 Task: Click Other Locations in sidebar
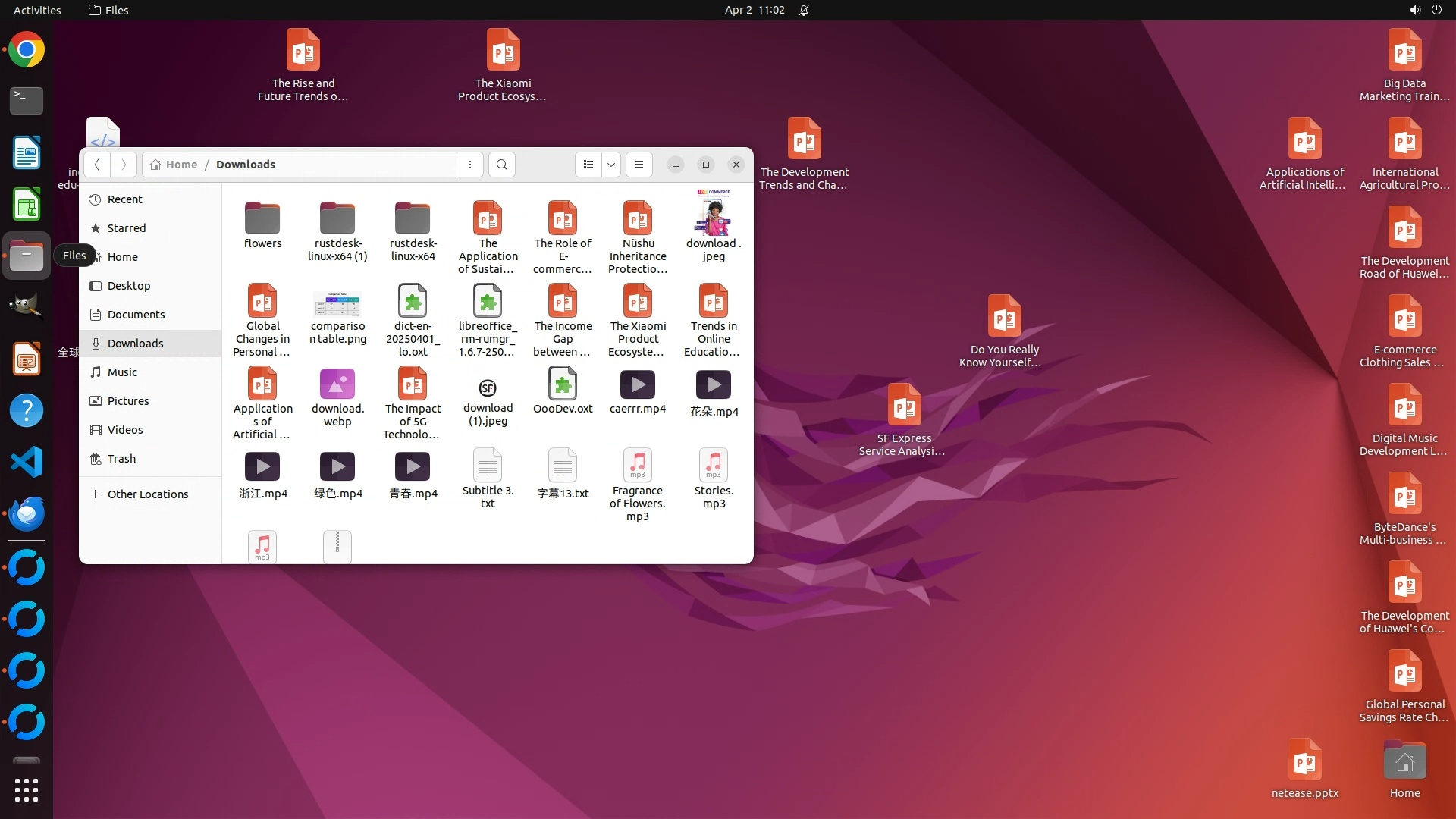point(147,494)
